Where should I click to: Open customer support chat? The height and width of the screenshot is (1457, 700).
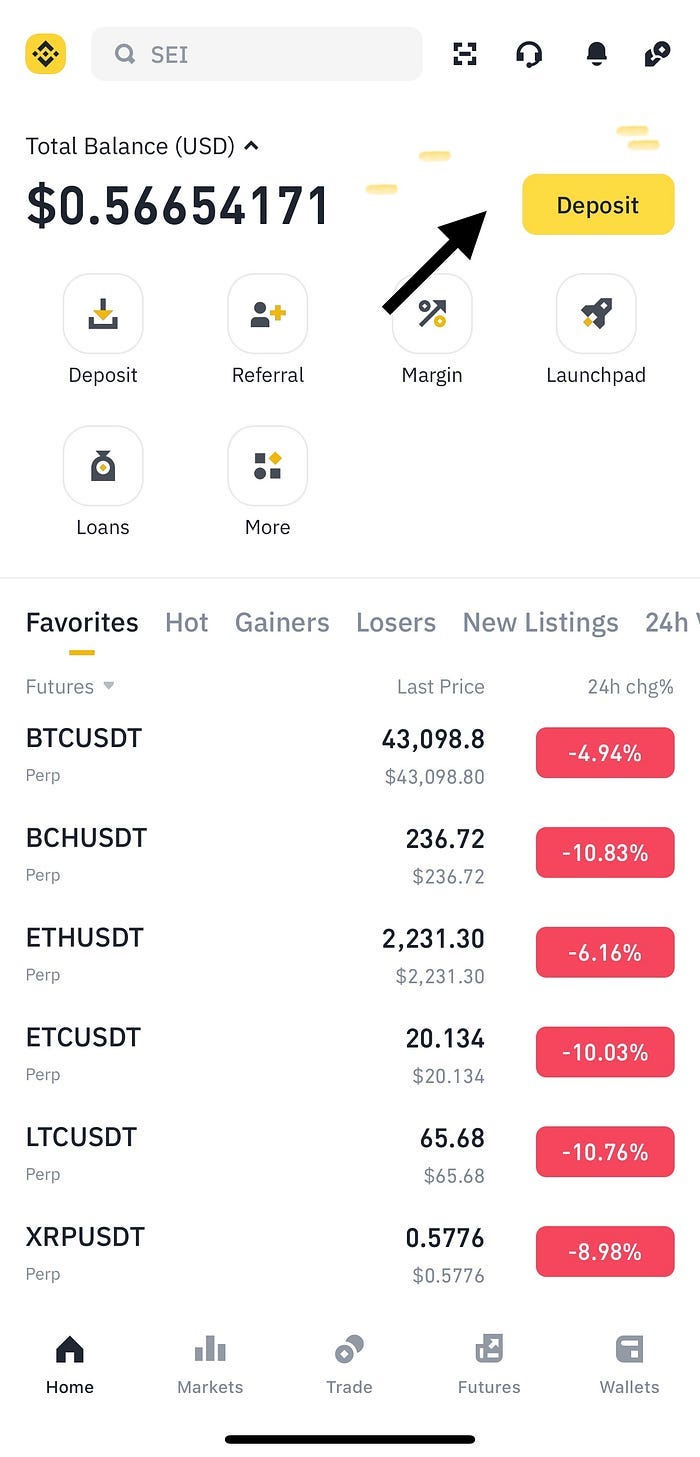529,55
